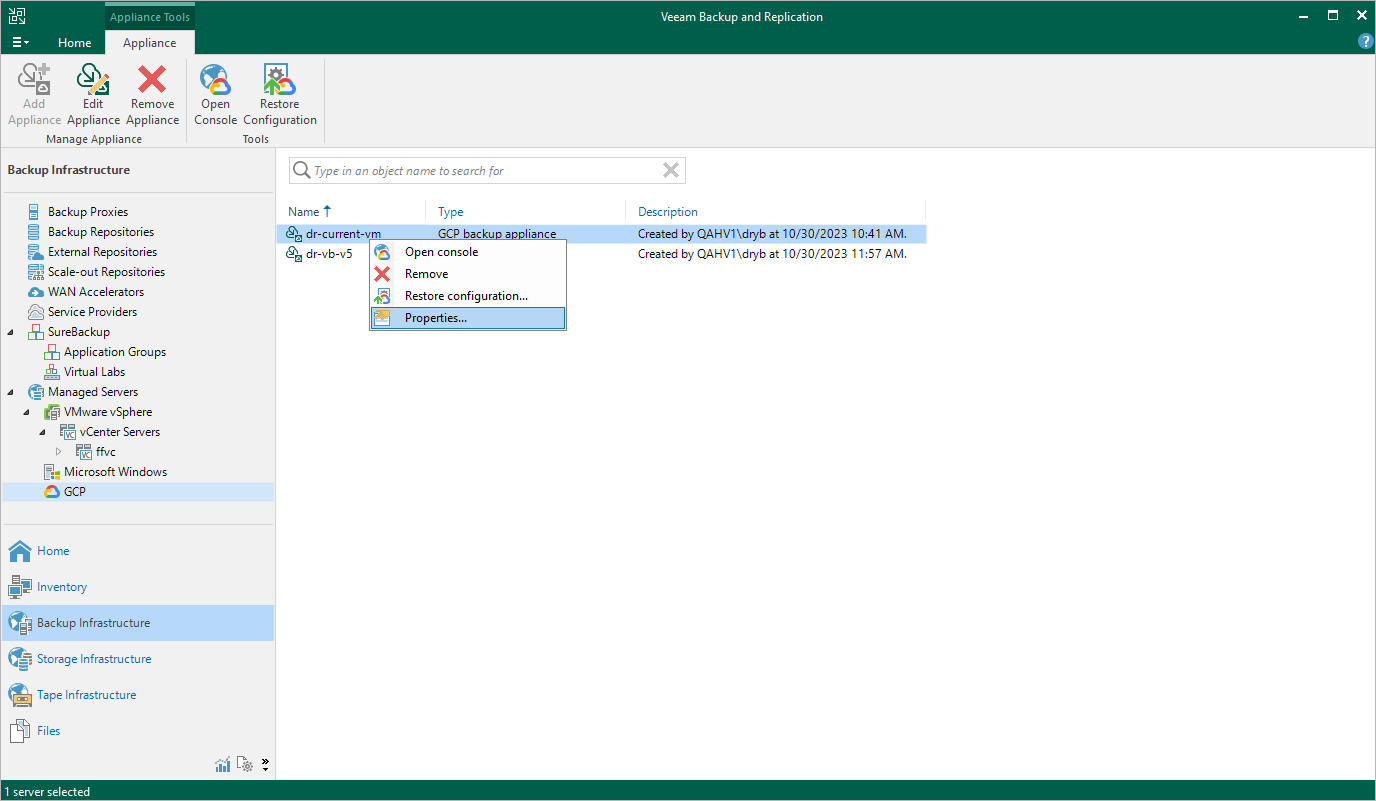Click the Tape Infrastructure view icon

[x=20, y=695]
